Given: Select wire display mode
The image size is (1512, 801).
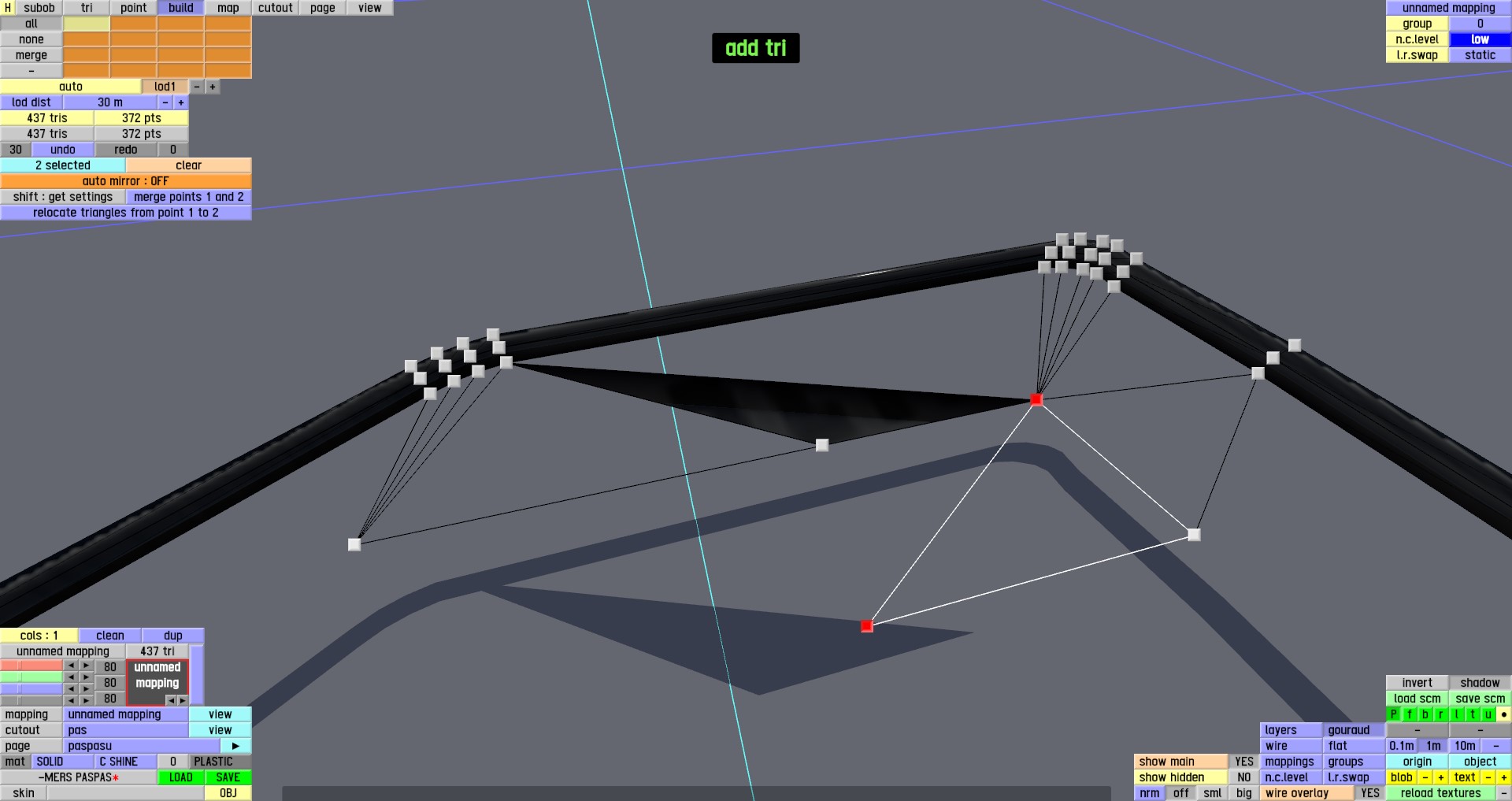Looking at the screenshot, I should coord(1291,746).
